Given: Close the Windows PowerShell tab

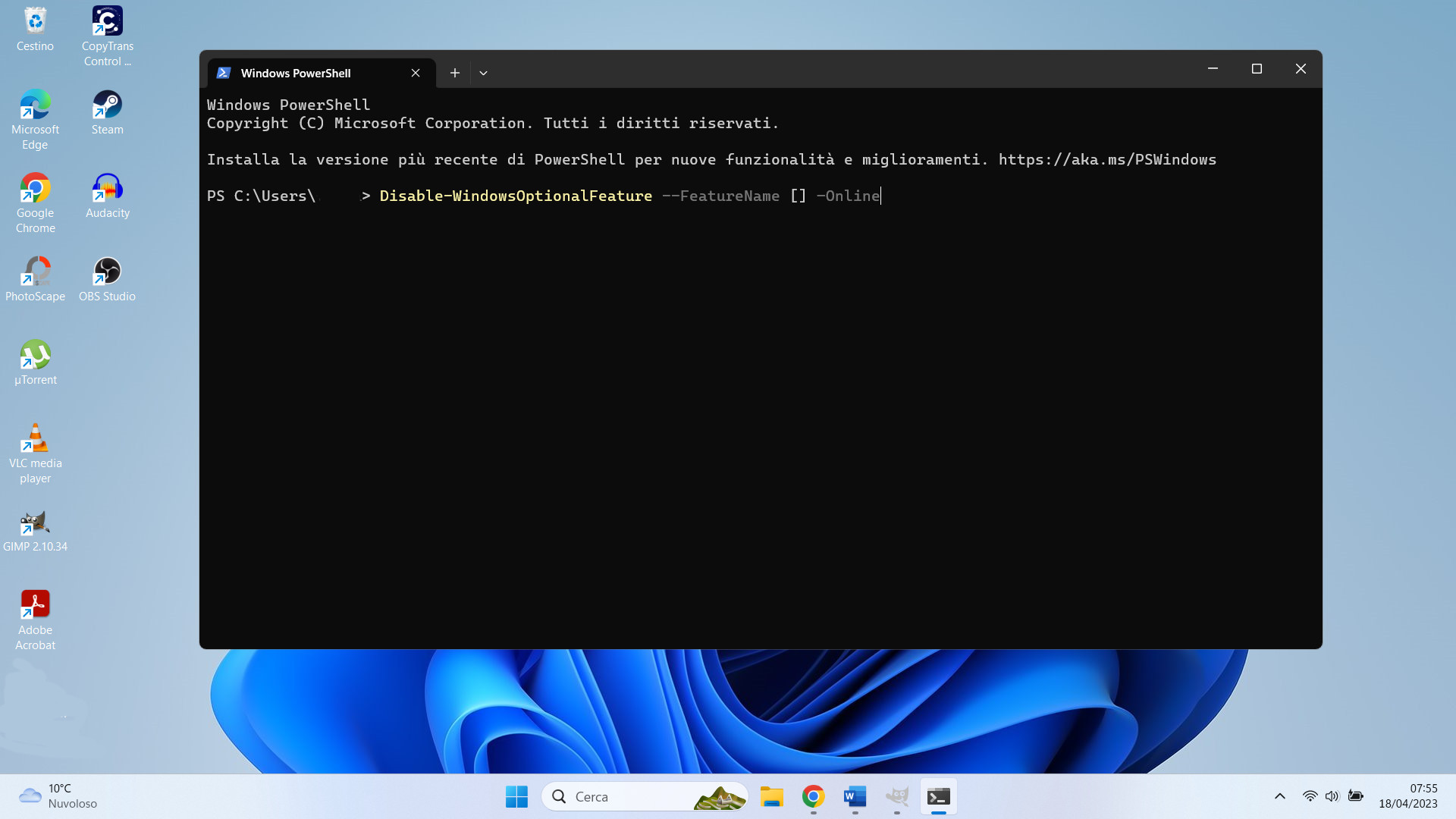Looking at the screenshot, I should [415, 72].
